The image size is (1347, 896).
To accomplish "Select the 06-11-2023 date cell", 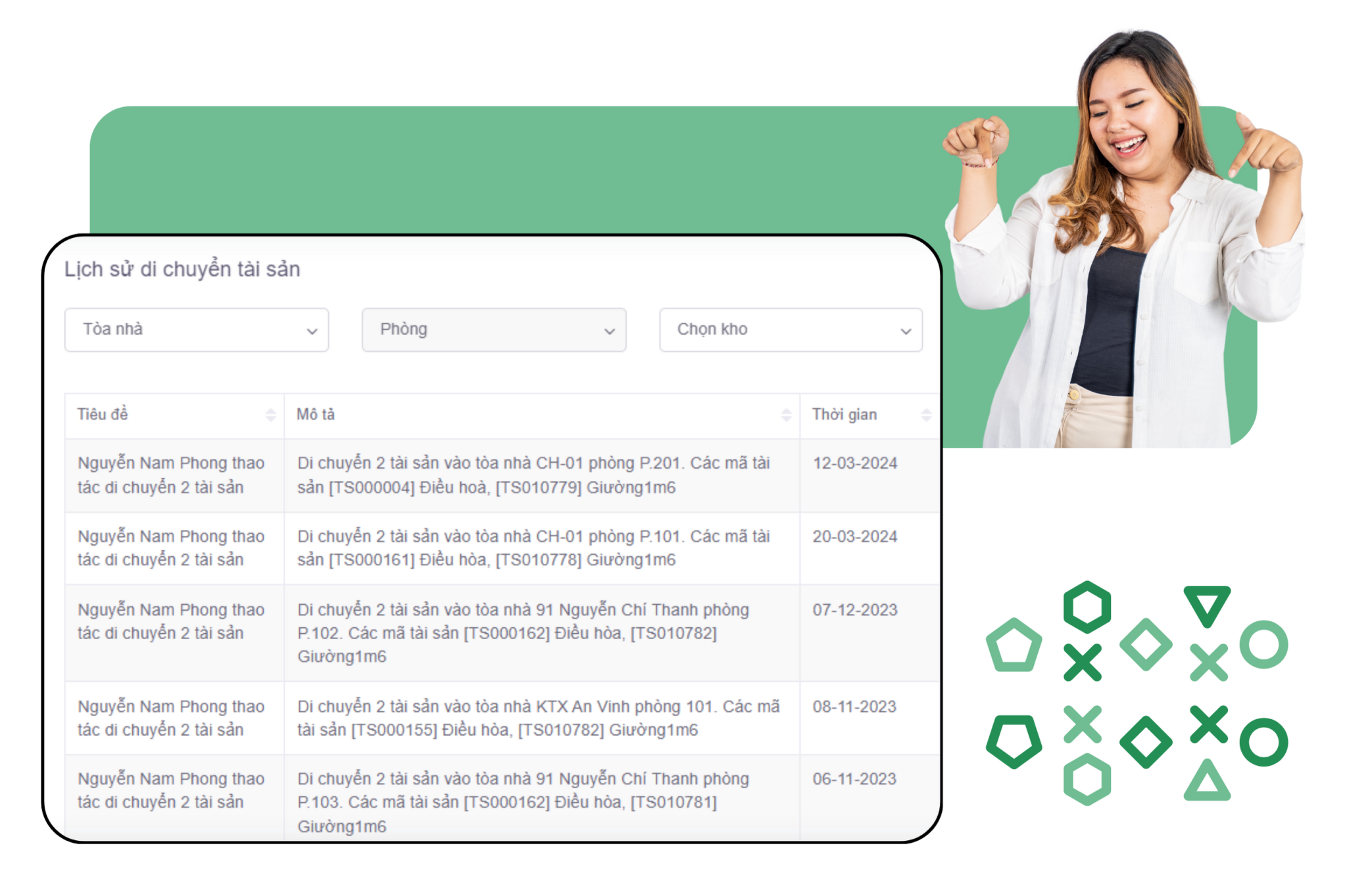I will click(x=854, y=779).
